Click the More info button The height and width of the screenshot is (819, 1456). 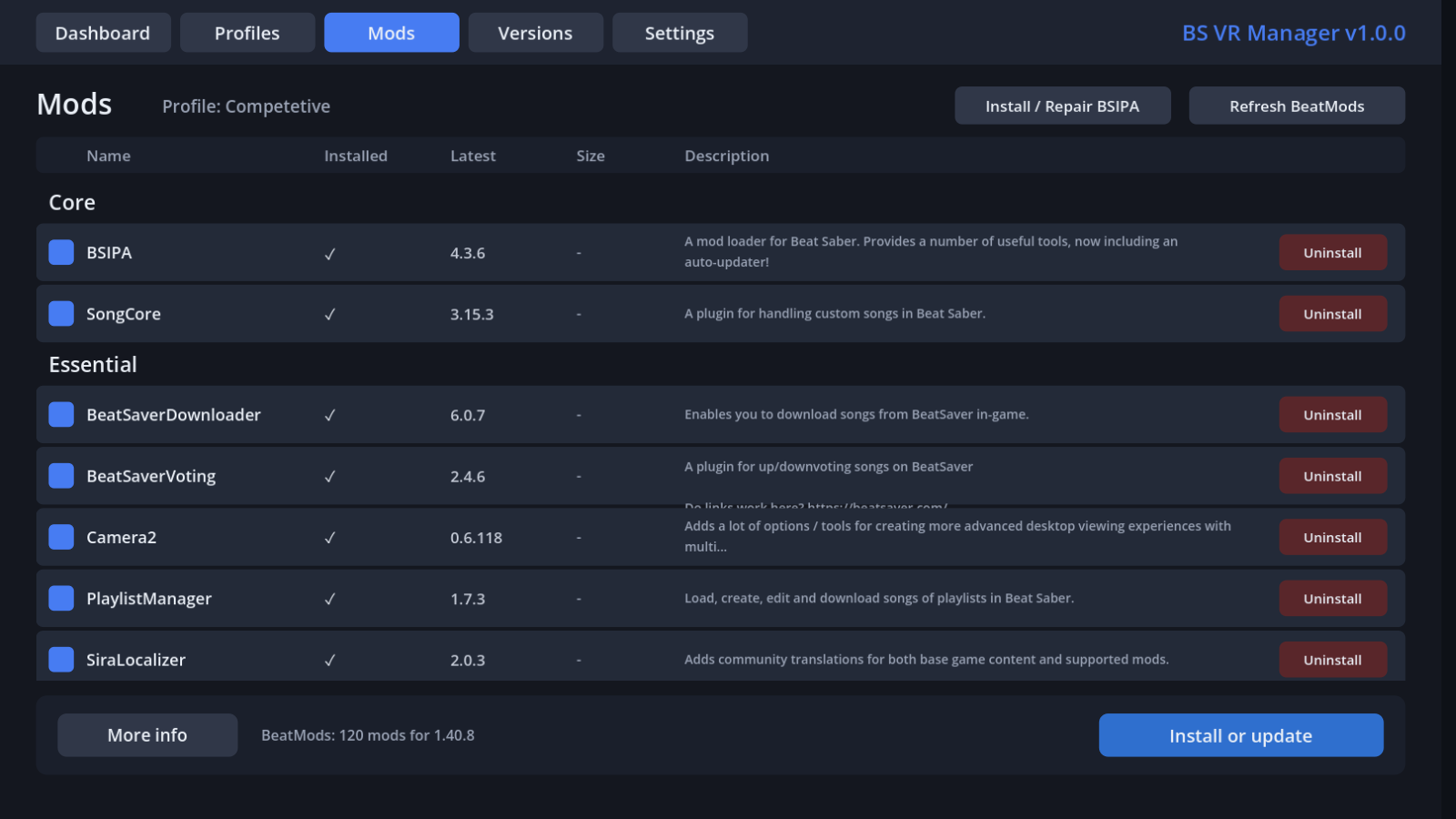[x=147, y=734]
